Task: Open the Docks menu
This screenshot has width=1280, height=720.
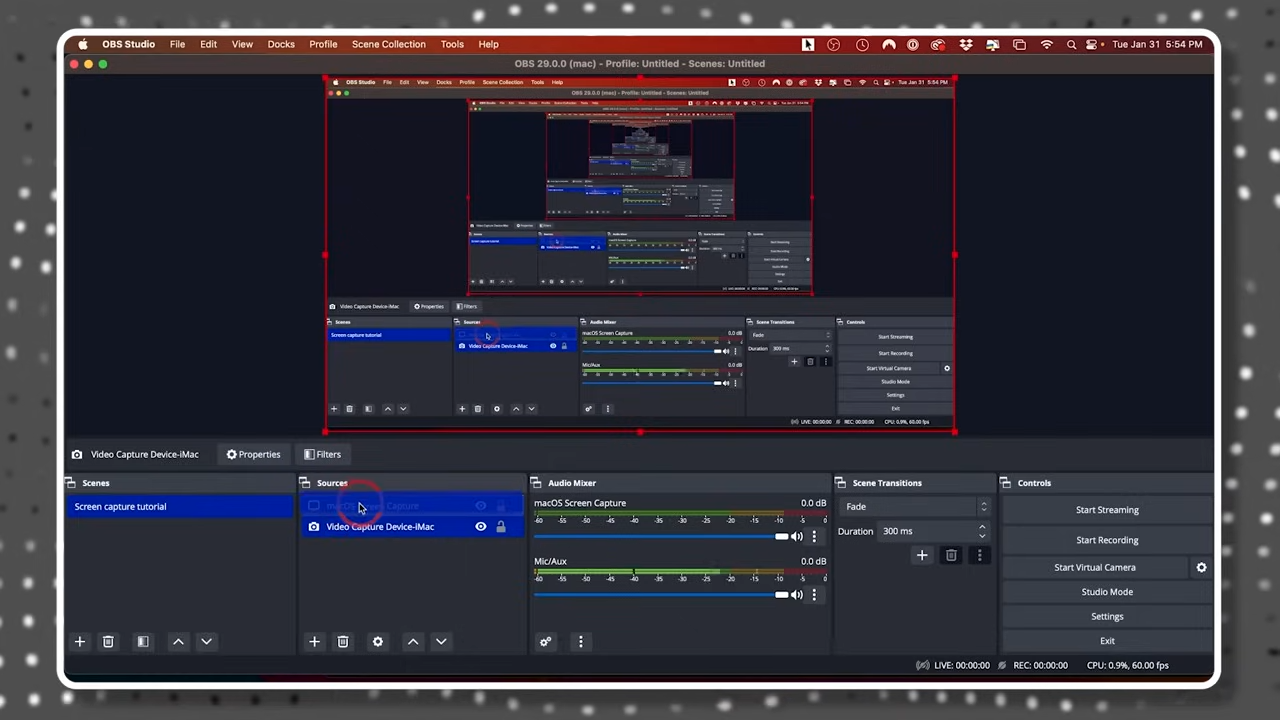Action: [x=281, y=45]
